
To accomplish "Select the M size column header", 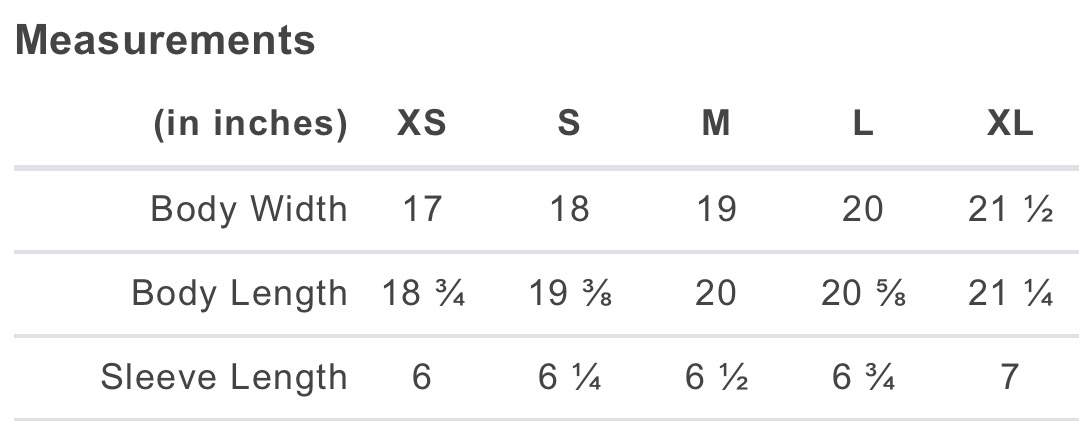I will (x=716, y=124).
